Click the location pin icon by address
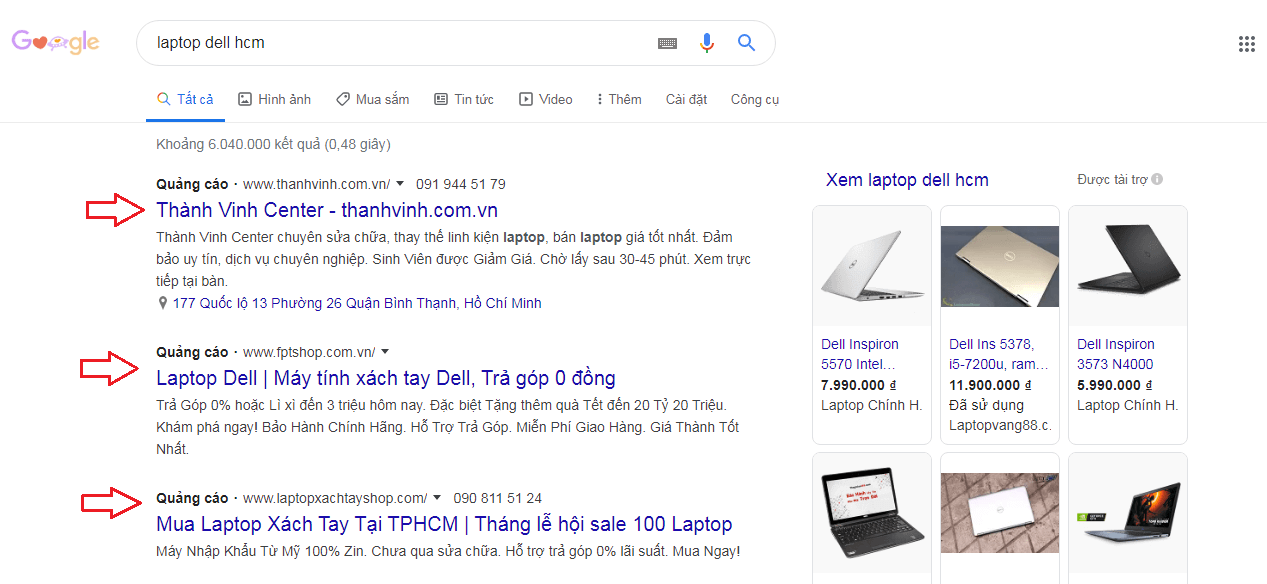 162,303
